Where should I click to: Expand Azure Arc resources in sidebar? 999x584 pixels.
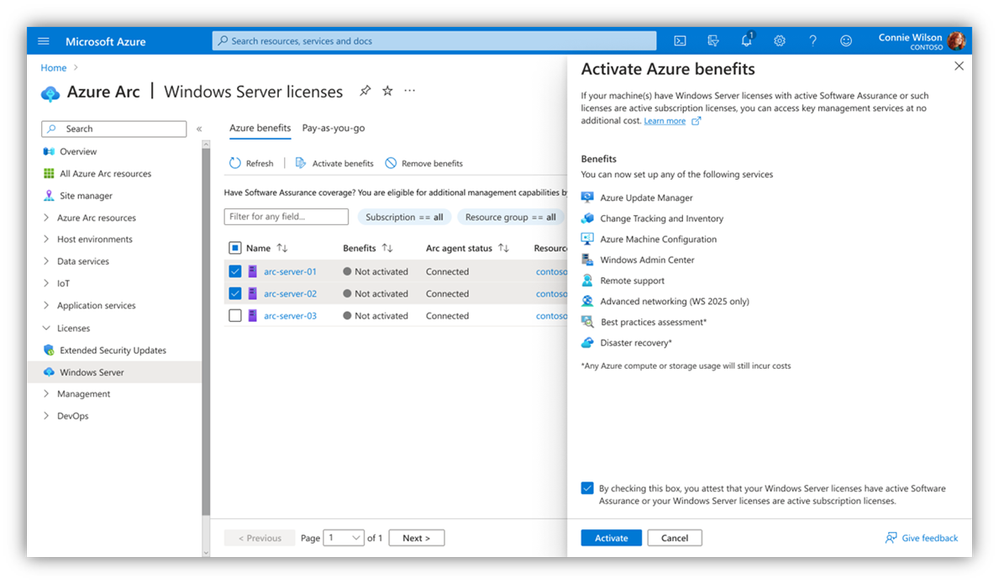coord(46,218)
